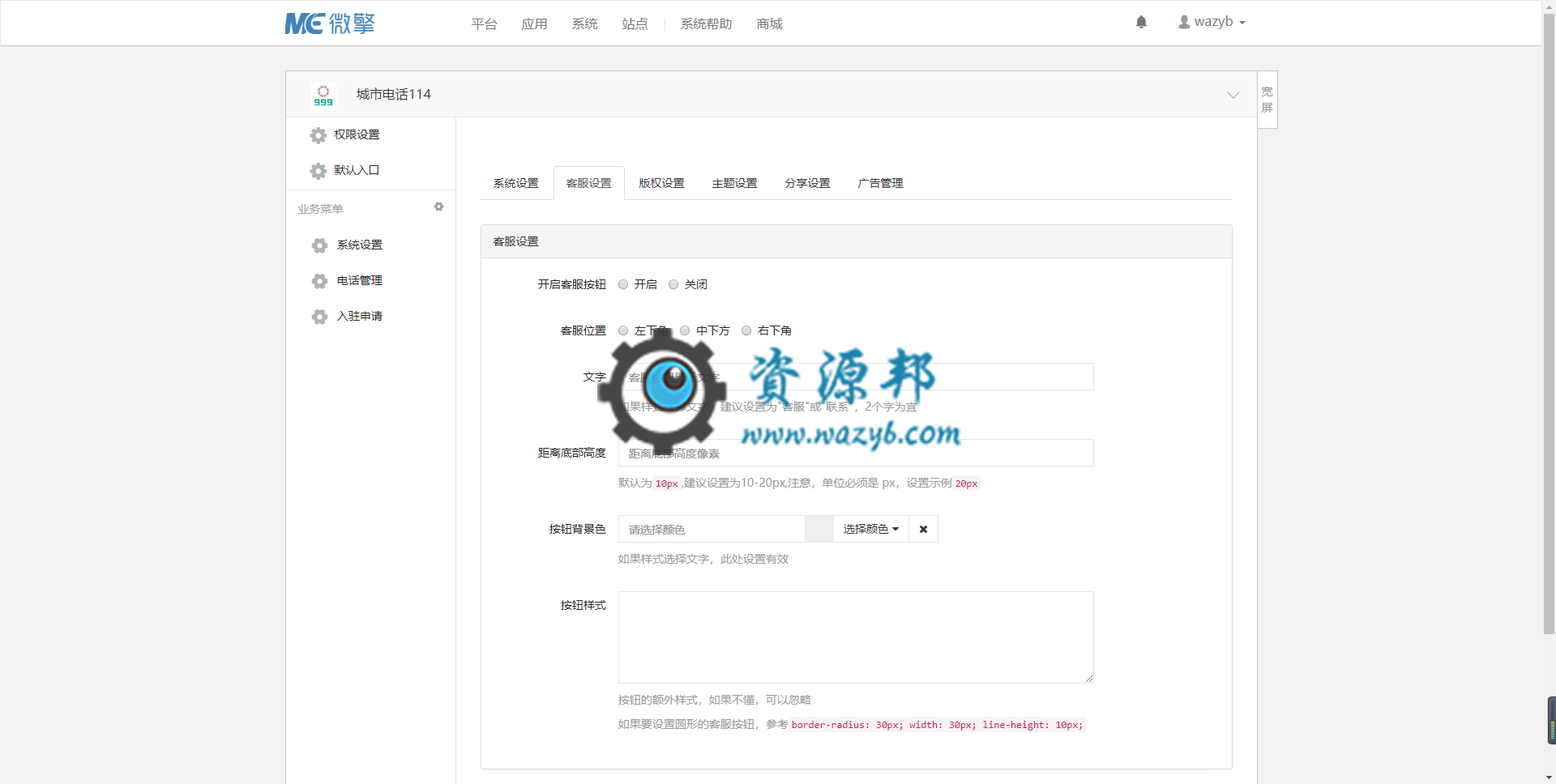Open 电话管理 in sidebar
The height and width of the screenshot is (784, 1556).
click(360, 280)
